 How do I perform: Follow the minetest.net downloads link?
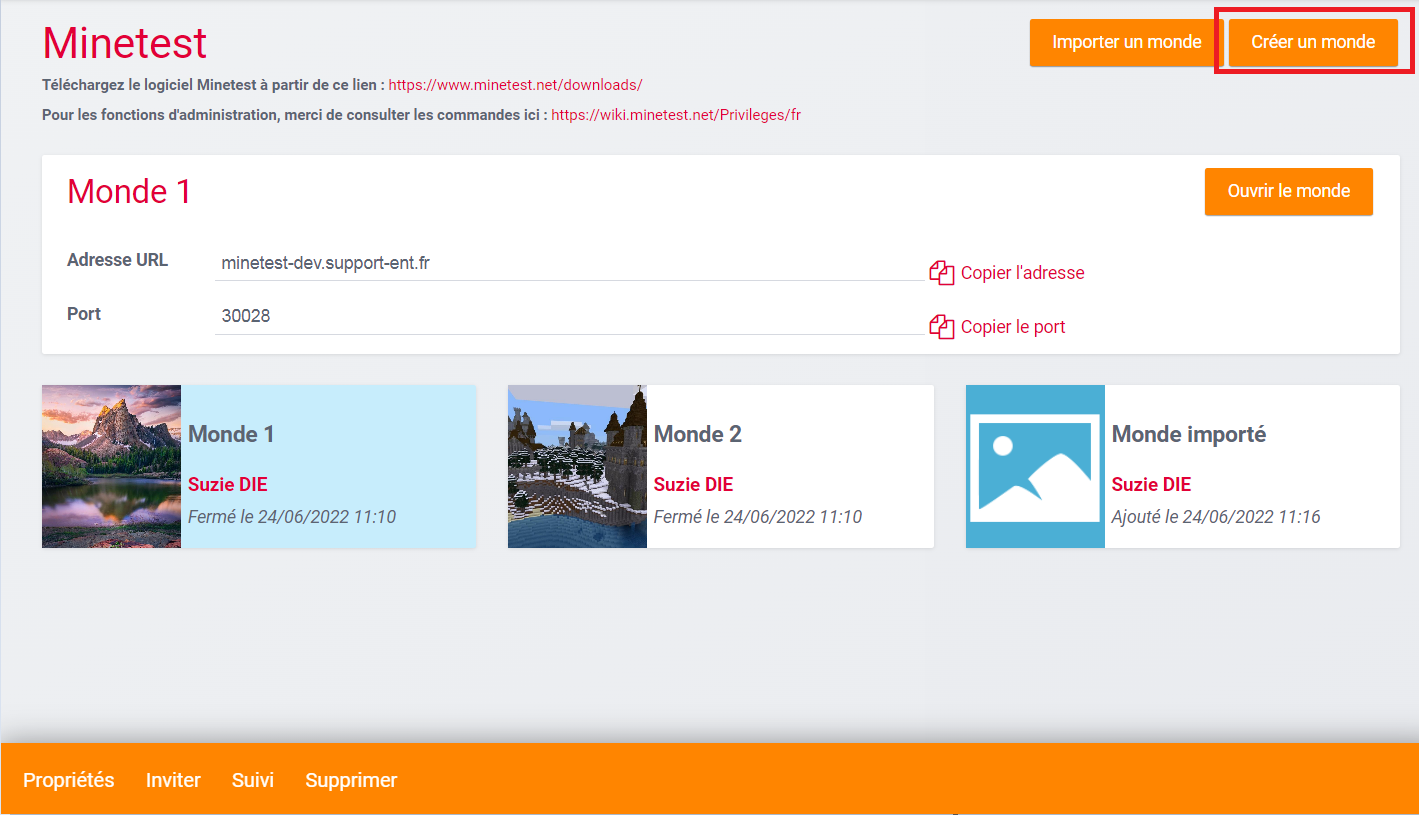(x=515, y=85)
